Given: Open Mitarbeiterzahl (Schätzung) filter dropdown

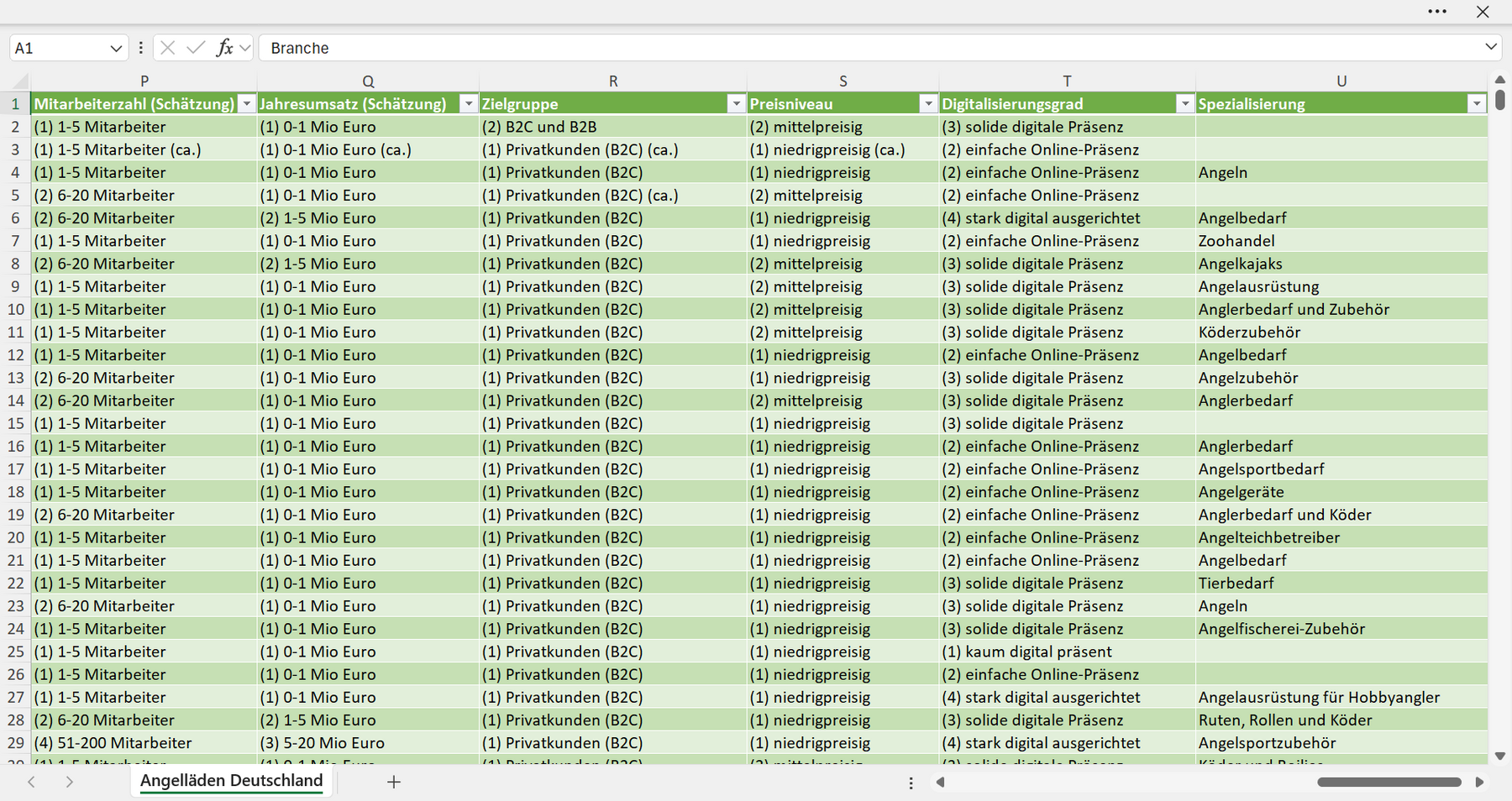Looking at the screenshot, I should [247, 104].
